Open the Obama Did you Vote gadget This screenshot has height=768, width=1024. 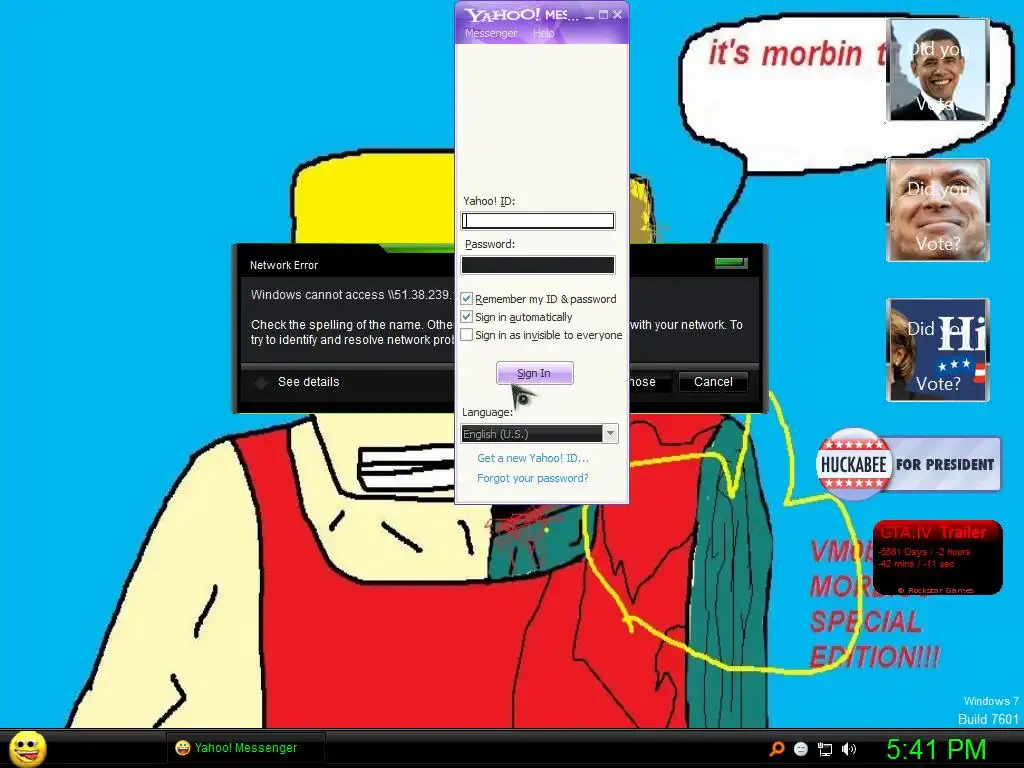pyautogui.click(x=938, y=70)
